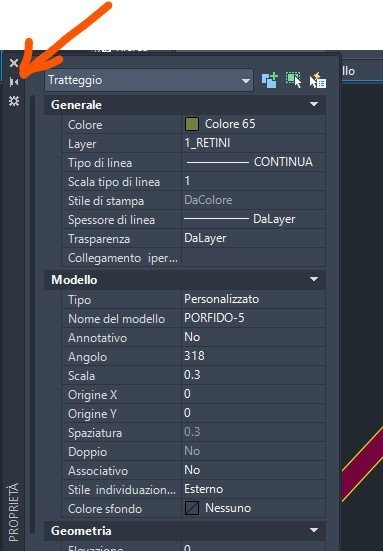Click the Trasparenza DaLayer value
This screenshot has height=551, width=383.
[x=253, y=238]
